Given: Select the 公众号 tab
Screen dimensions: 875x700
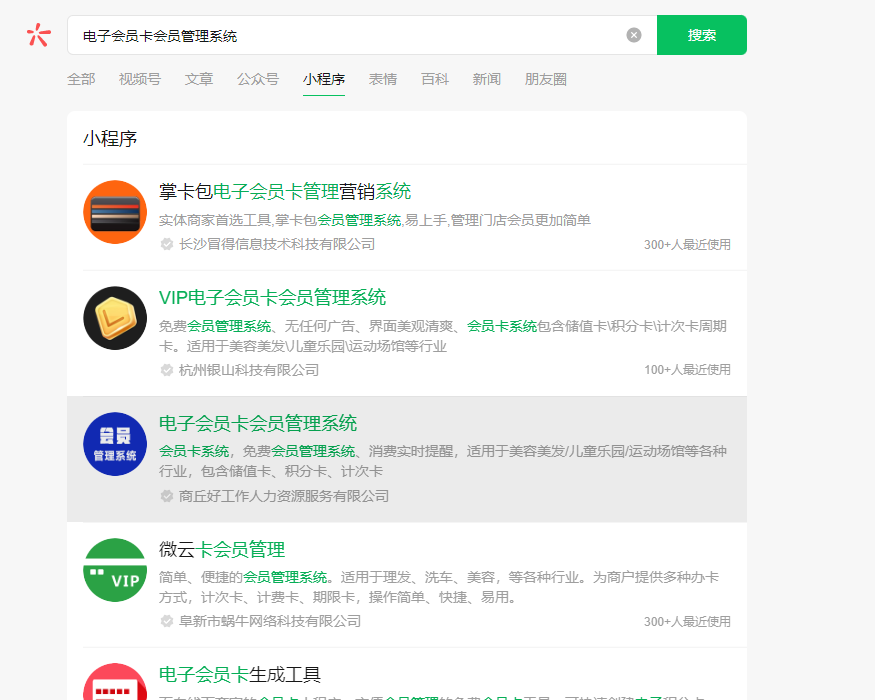Looking at the screenshot, I should 258,79.
